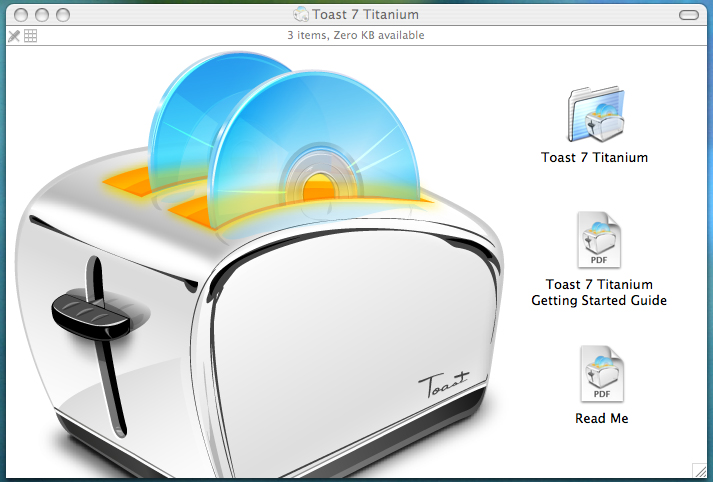713x482 pixels.
Task: Click the "Read Me" file label
Action: (602, 418)
